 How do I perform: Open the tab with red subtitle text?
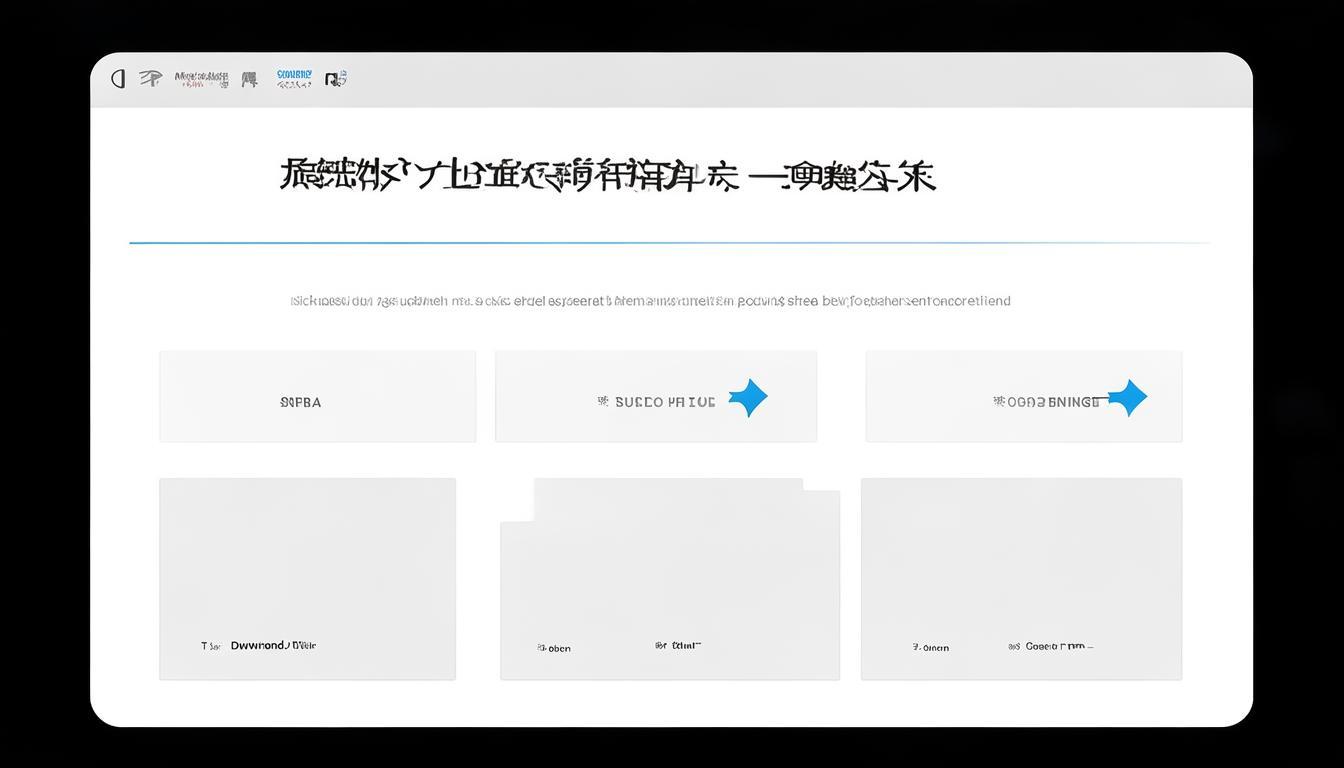click(x=201, y=79)
